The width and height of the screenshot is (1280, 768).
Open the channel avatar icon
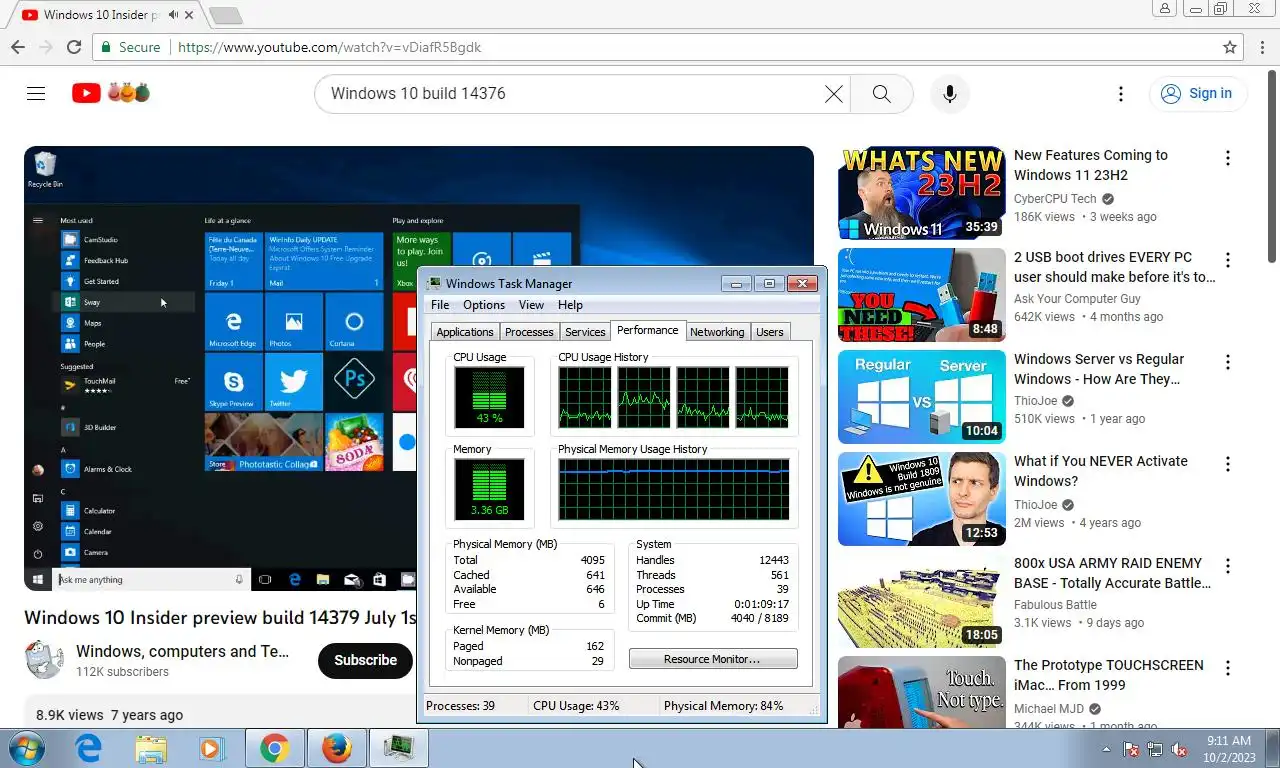point(44,660)
